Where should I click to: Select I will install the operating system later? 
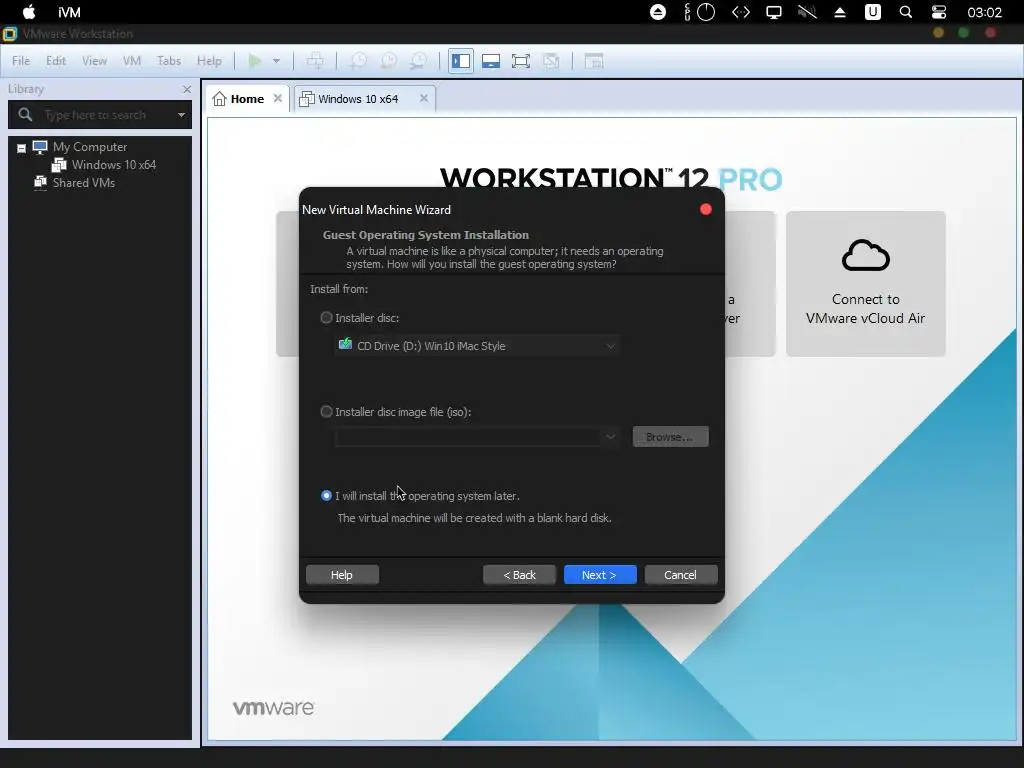click(x=327, y=496)
